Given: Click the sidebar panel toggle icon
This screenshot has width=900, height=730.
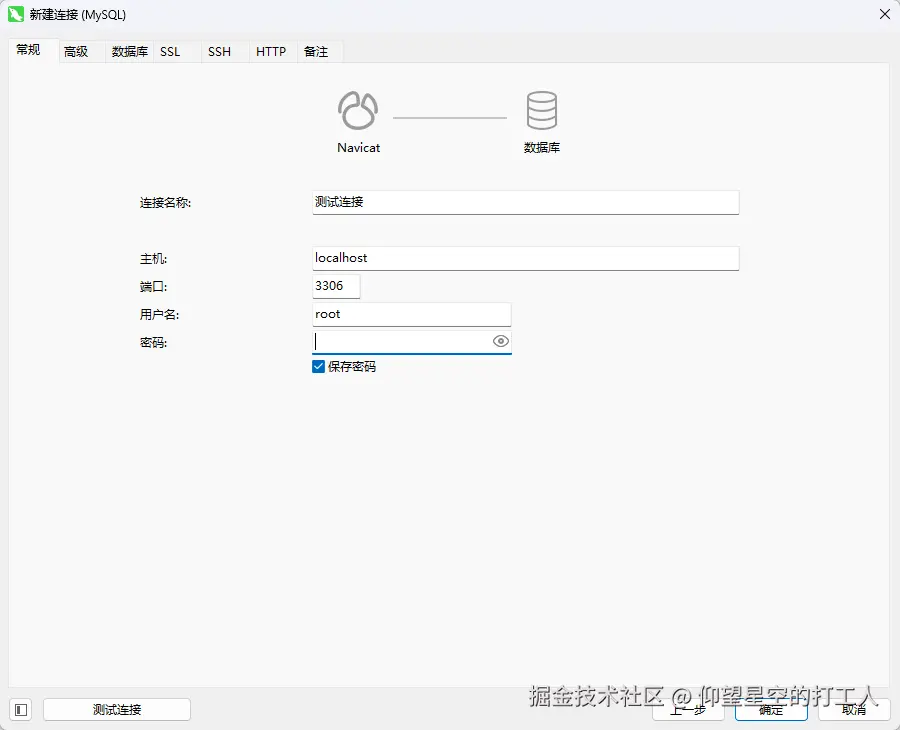Looking at the screenshot, I should (21, 710).
